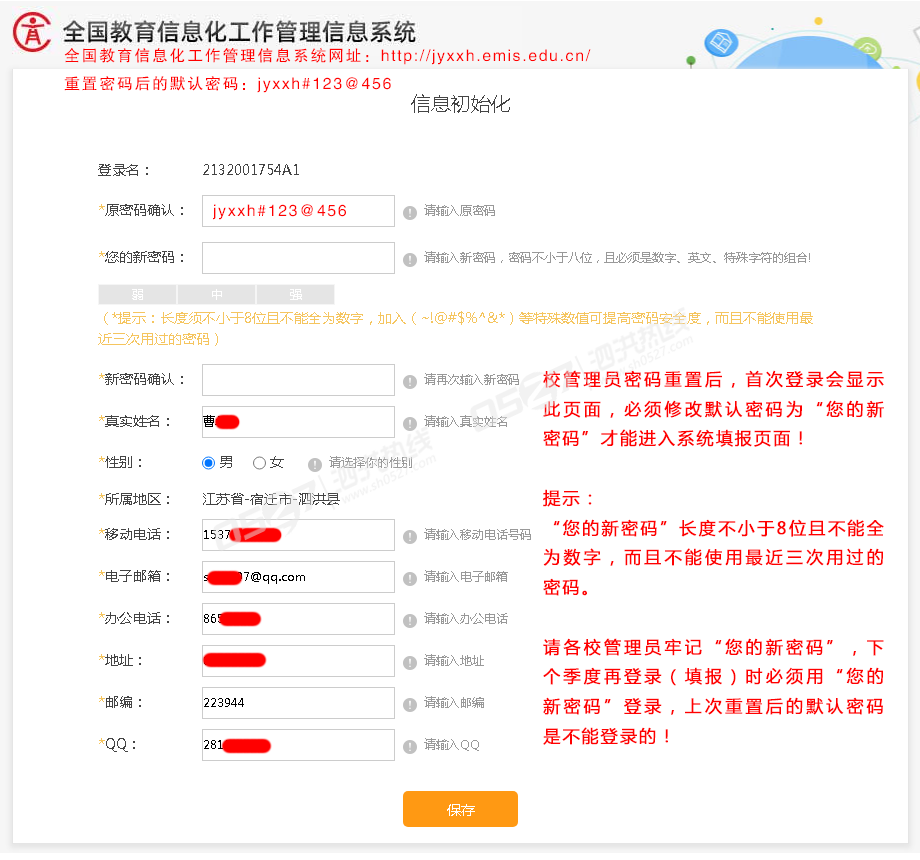Click info icon beside mobile phone field

coord(410,536)
